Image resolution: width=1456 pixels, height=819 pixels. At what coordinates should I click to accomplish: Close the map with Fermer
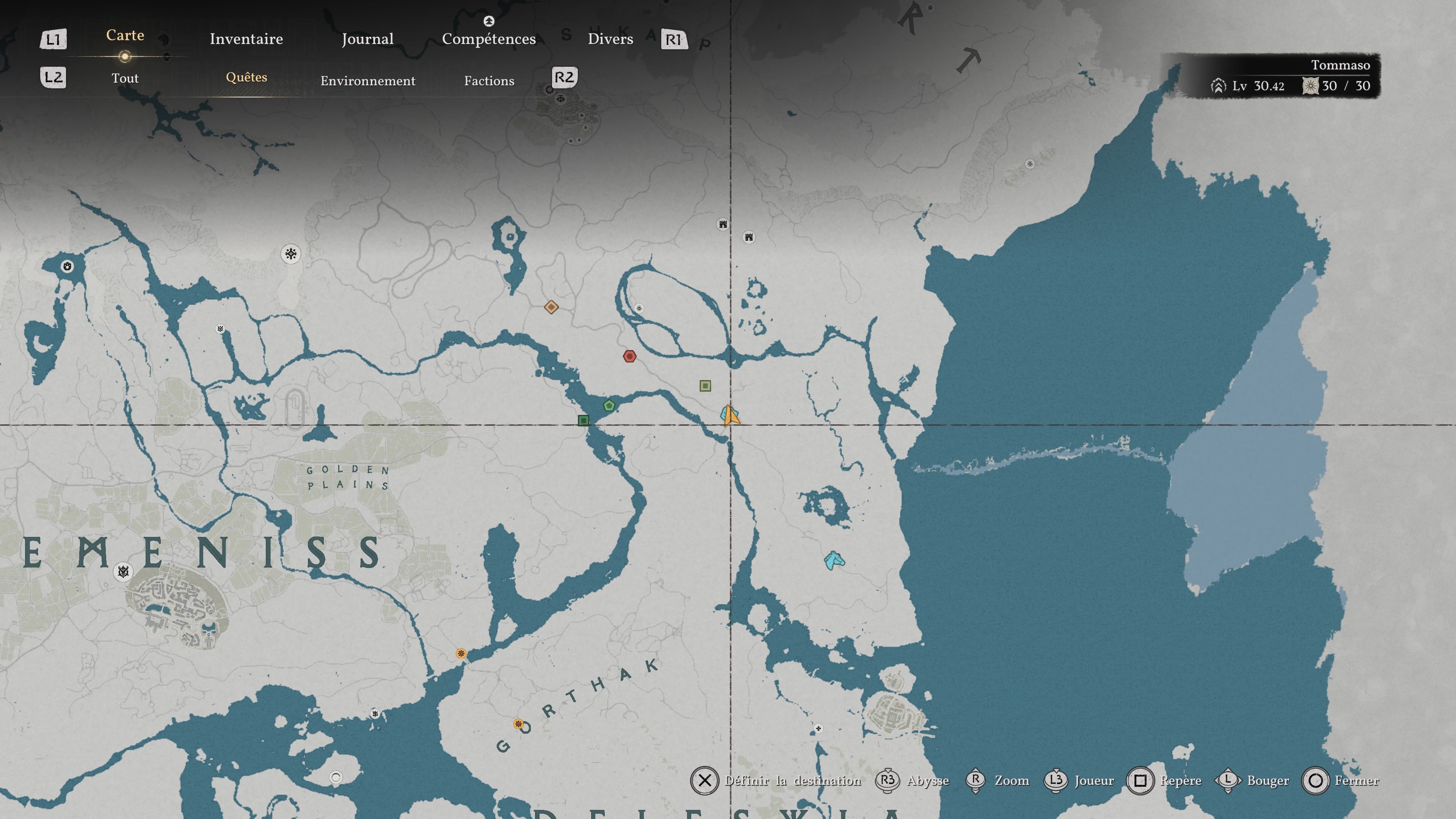coord(1357,781)
